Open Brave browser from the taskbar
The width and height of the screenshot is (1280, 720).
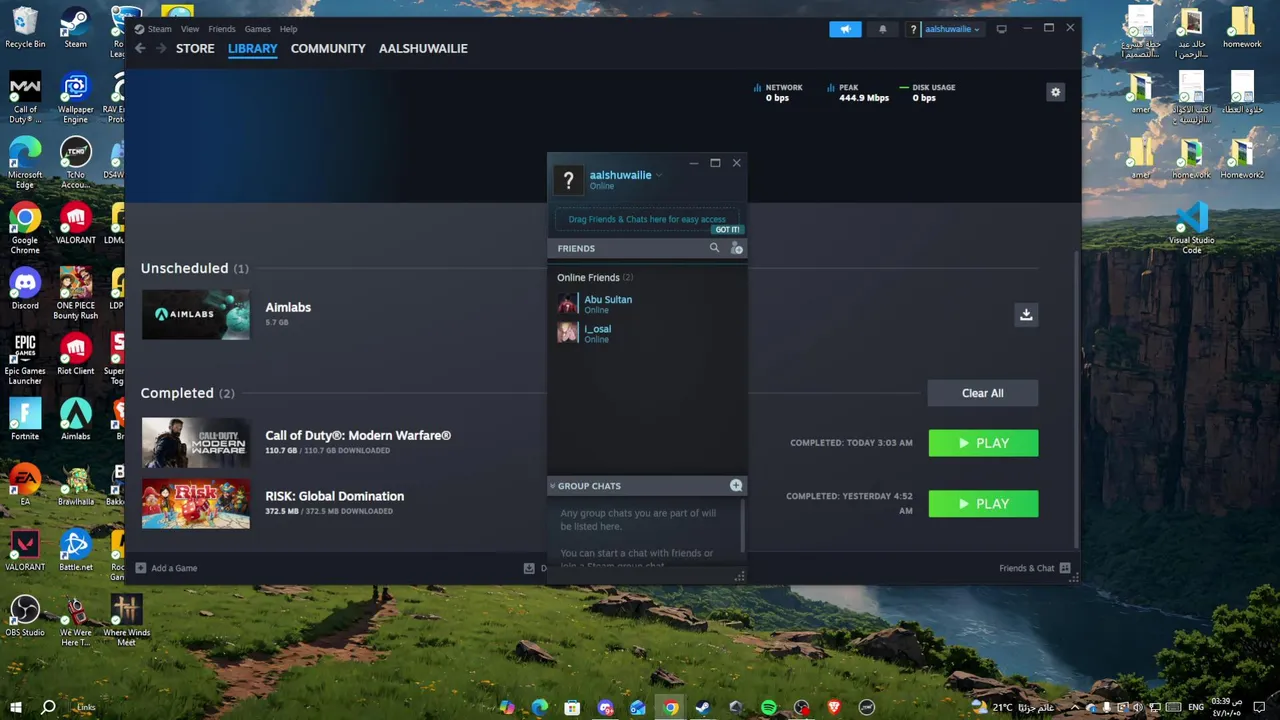[834, 707]
